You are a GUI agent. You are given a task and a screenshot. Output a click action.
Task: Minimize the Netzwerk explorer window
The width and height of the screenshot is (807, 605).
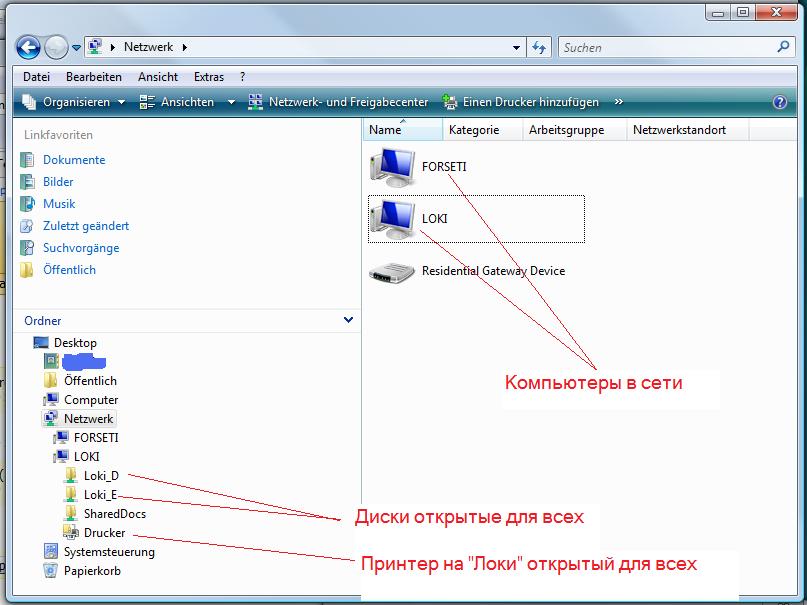(x=718, y=12)
